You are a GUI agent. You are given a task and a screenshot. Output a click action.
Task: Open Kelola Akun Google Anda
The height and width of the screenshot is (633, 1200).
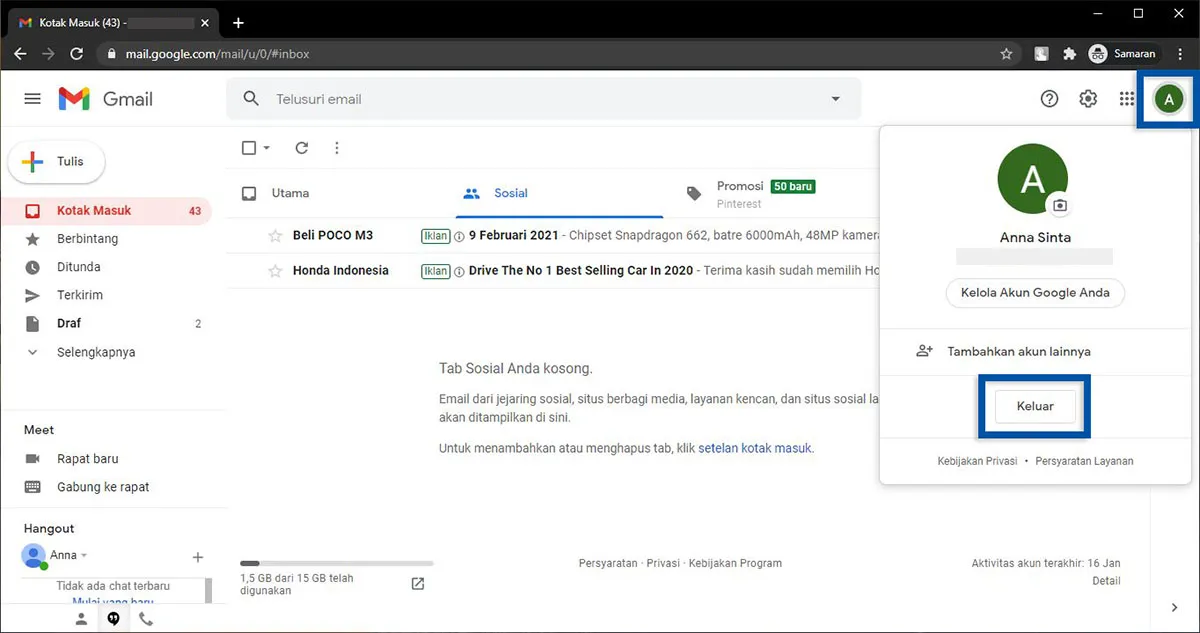pyautogui.click(x=1034, y=293)
